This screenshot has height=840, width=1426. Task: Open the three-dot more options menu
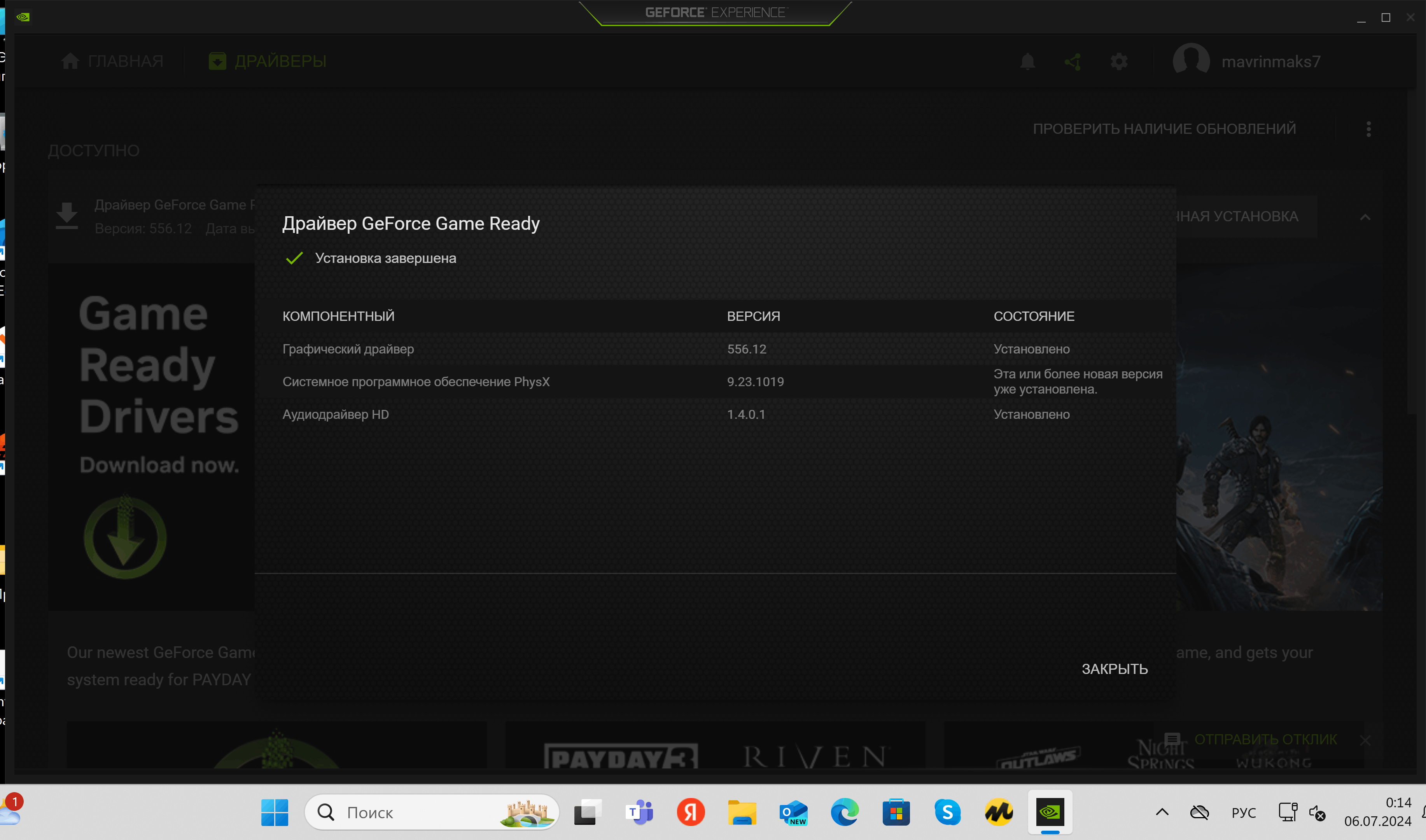pyautogui.click(x=1368, y=129)
